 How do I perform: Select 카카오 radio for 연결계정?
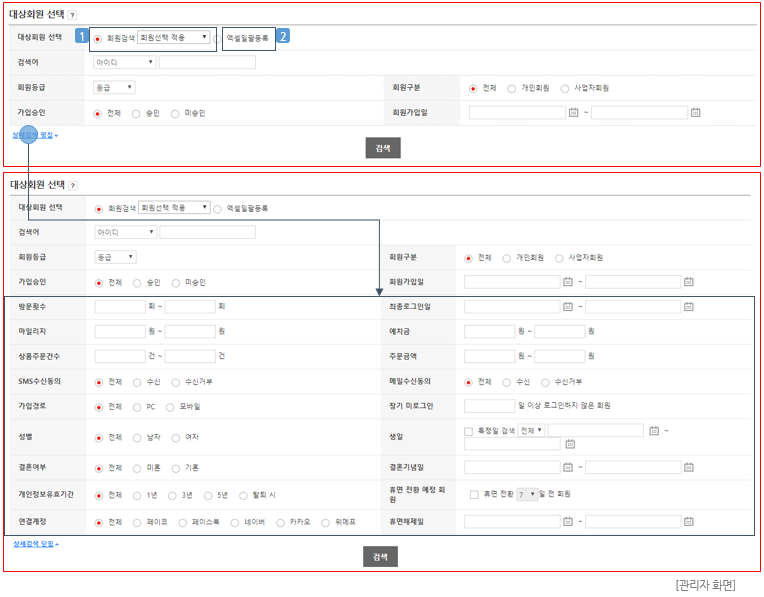pos(281,522)
